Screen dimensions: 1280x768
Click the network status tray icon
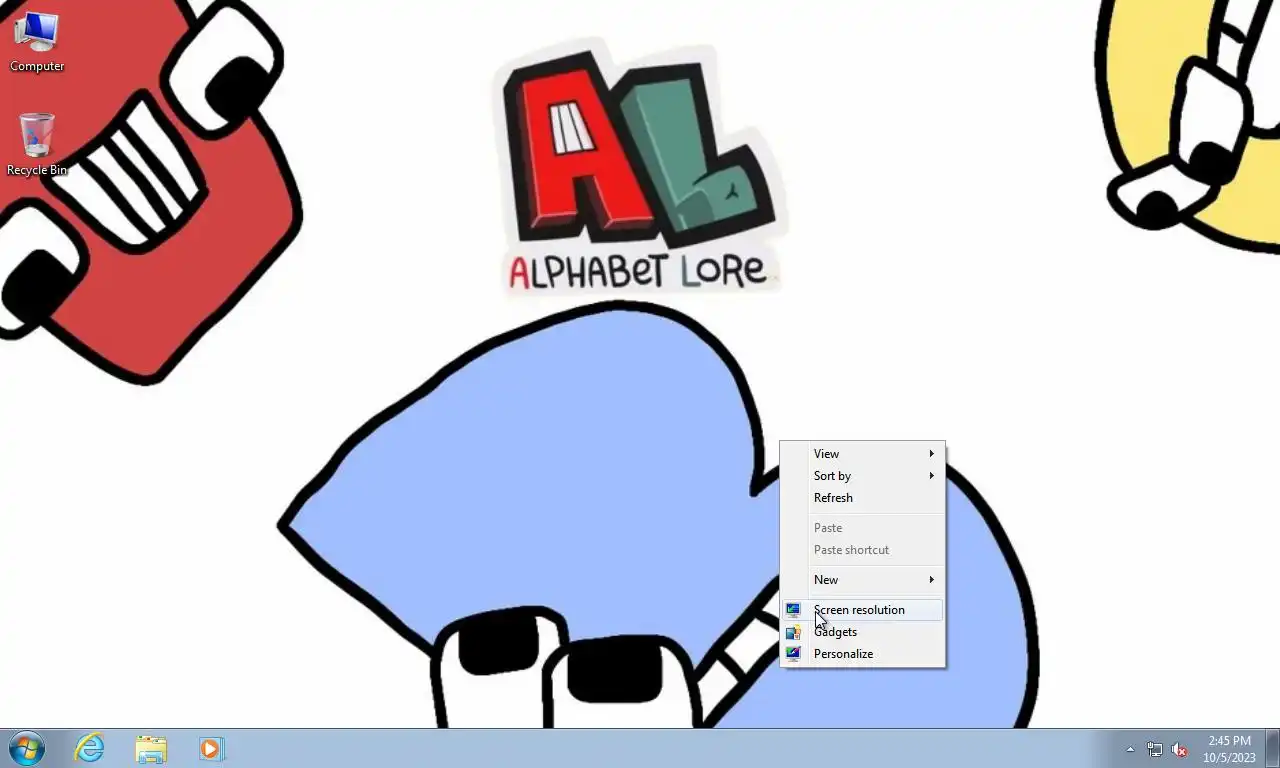(x=1155, y=749)
